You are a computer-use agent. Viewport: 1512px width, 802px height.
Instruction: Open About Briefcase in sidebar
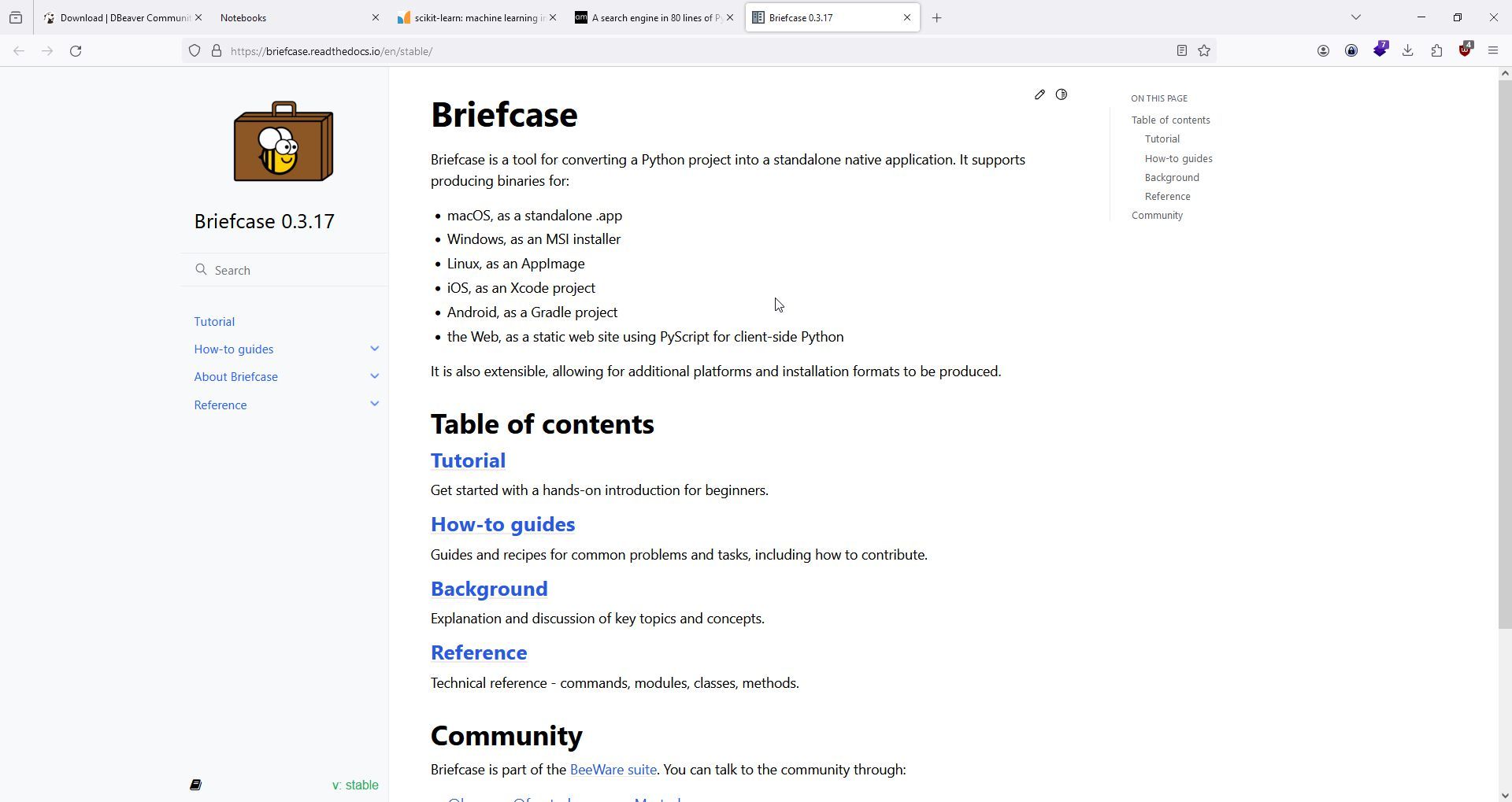[x=236, y=377]
